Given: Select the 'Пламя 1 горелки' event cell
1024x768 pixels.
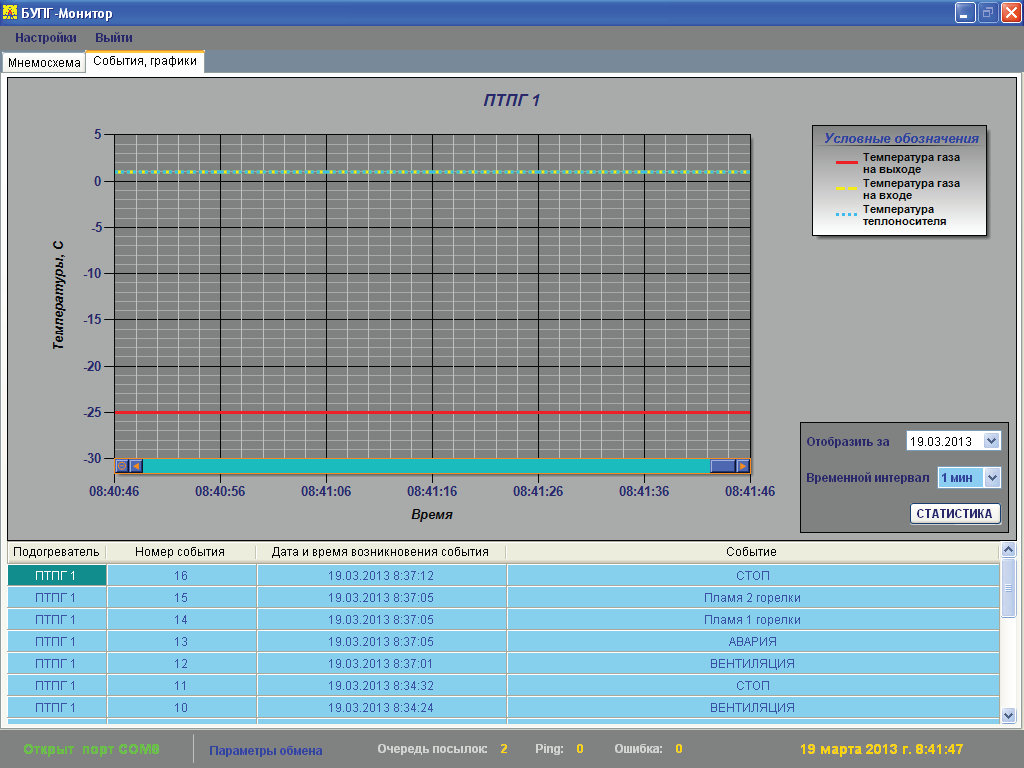Looking at the screenshot, I should pyautogui.click(x=753, y=619).
